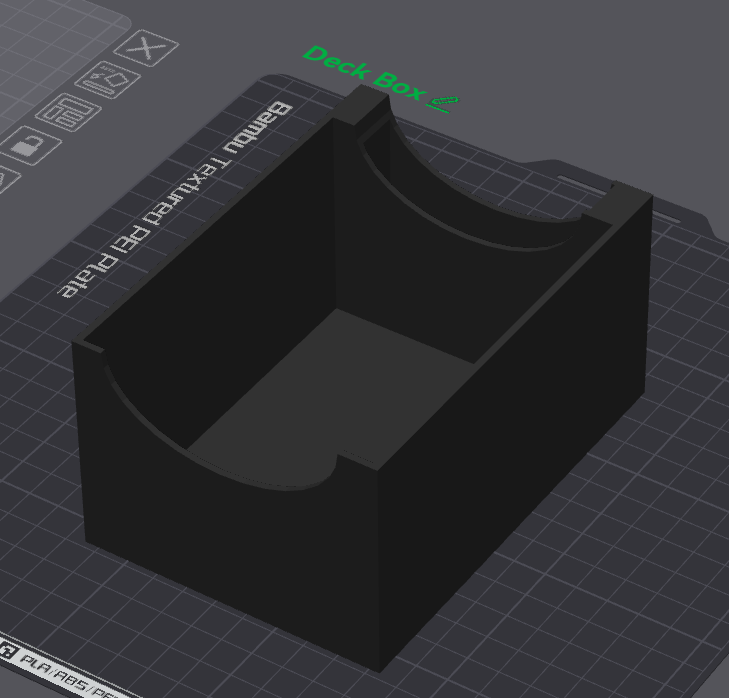This screenshot has height=698, width=729.
Task: Click the auto-orient icon beside the plate
Action: coord(106,78)
